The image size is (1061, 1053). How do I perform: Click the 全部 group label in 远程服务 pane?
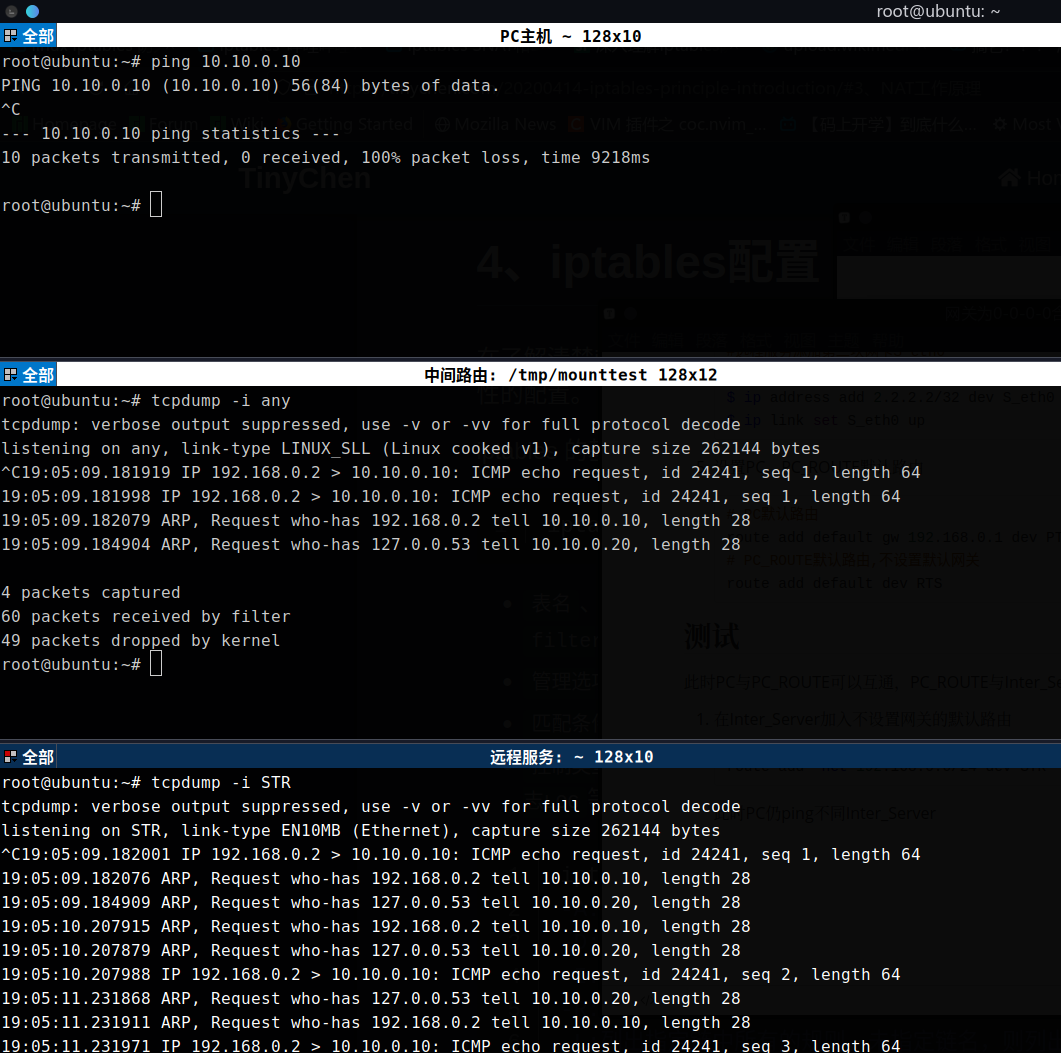tap(38, 757)
